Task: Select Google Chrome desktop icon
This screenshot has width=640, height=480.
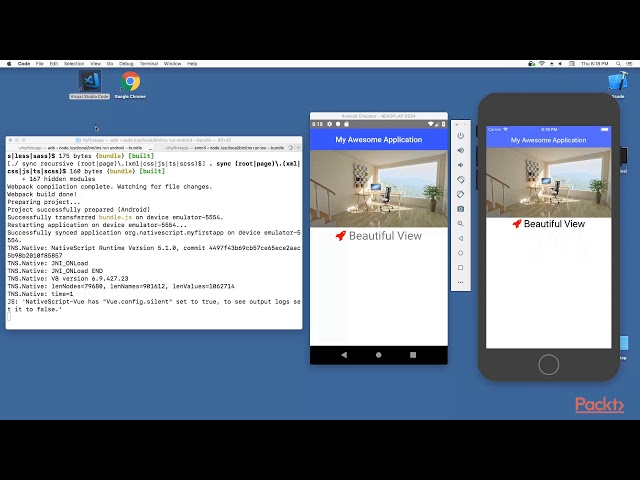Action: coord(130,85)
